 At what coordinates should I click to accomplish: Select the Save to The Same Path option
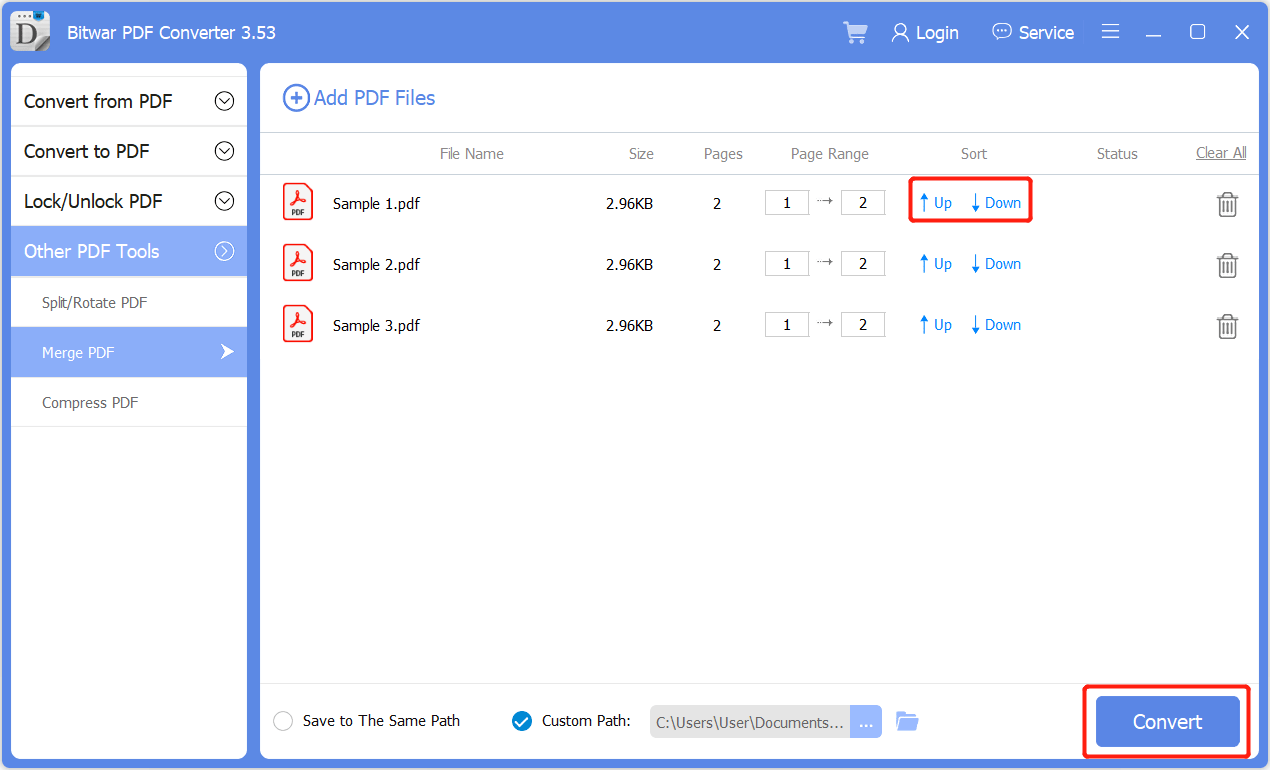[x=283, y=720]
